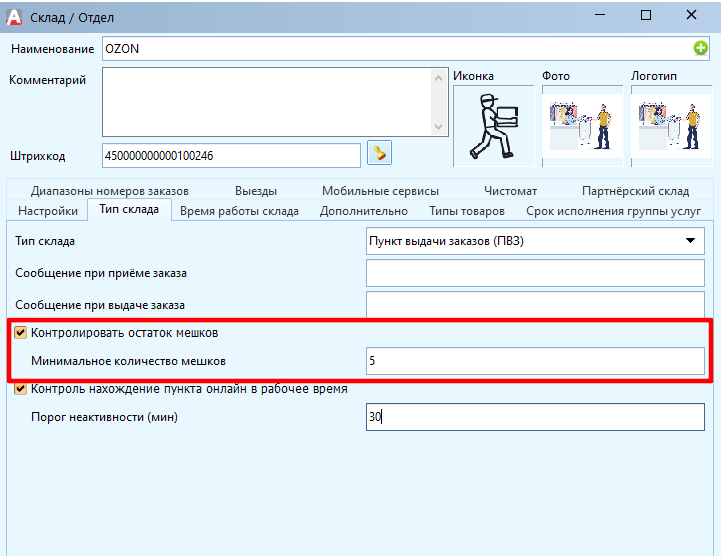The height and width of the screenshot is (556, 721).
Task: Click the Логотип thumbnail image
Action: point(668,126)
